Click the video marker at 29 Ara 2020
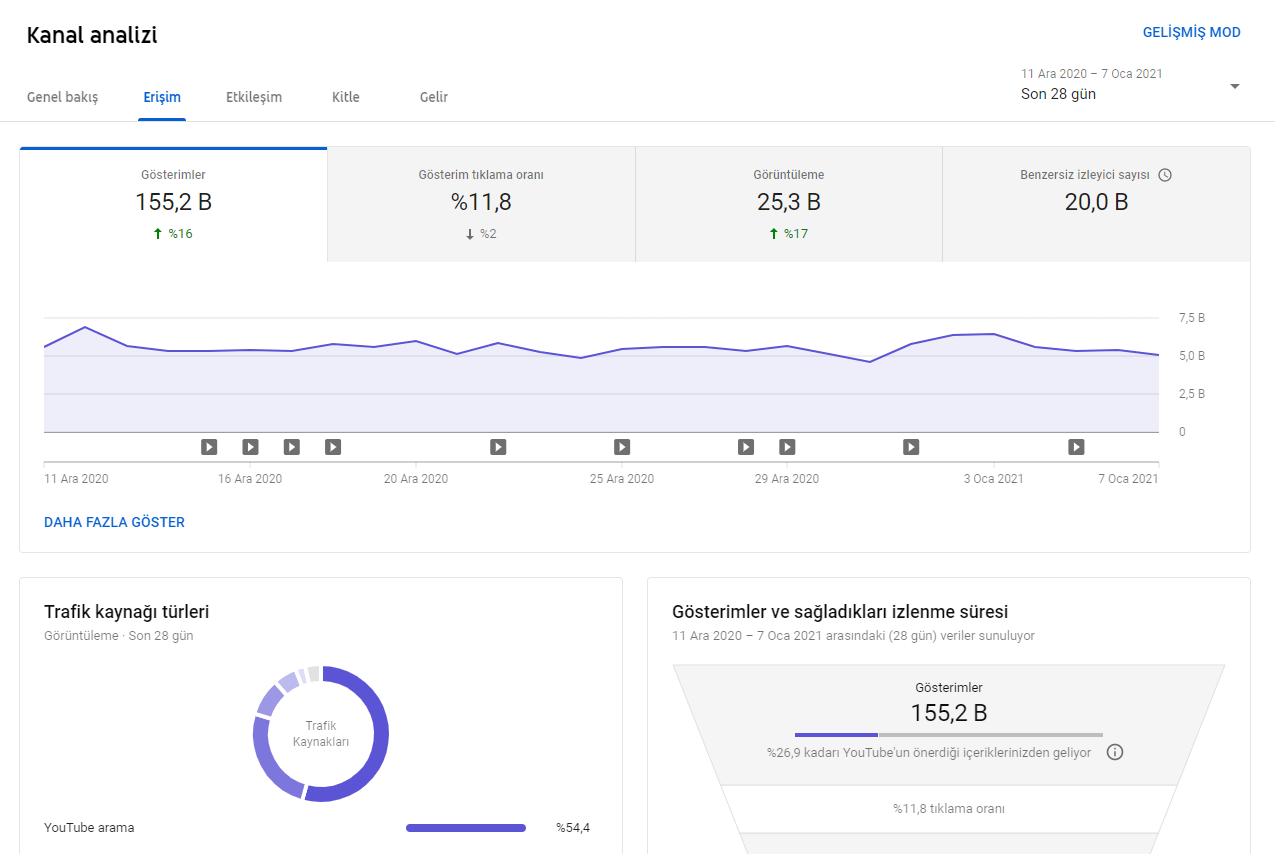Viewport: 1275px width, 854px height. [x=787, y=447]
